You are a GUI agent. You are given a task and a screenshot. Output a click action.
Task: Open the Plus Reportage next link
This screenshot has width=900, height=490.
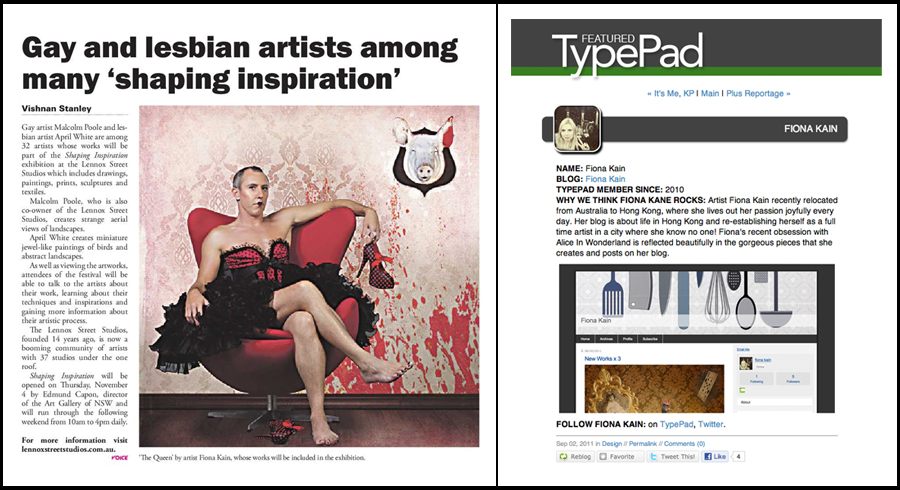pos(758,94)
